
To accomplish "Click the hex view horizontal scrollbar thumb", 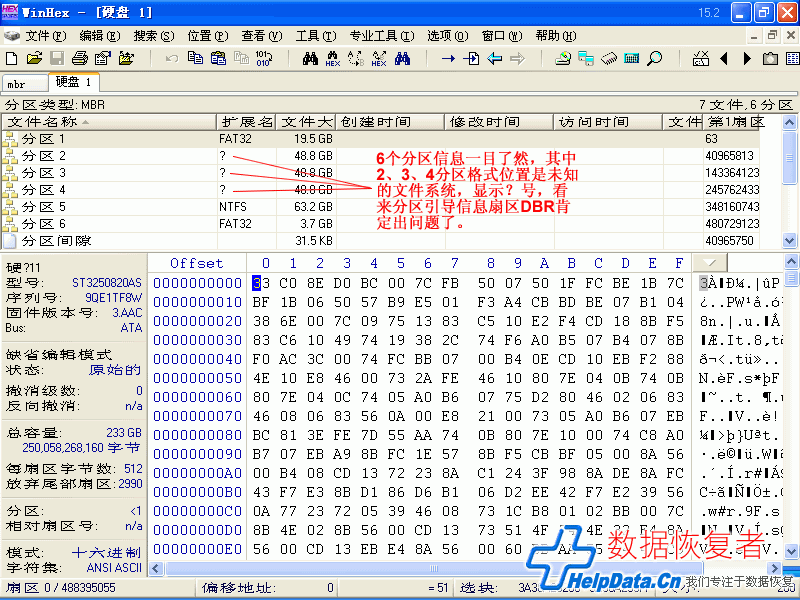I will 434,568.
